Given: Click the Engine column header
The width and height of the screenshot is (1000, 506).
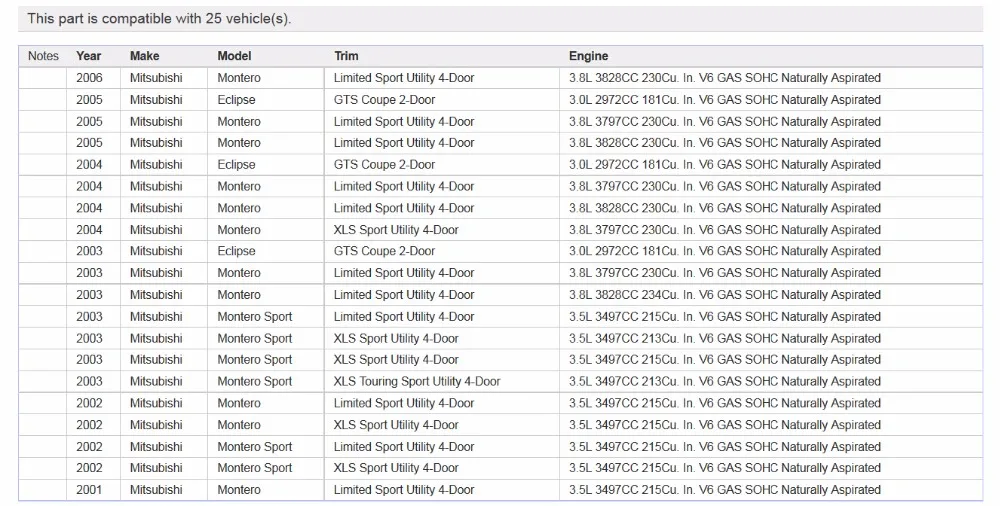Looking at the screenshot, I should pos(588,56).
